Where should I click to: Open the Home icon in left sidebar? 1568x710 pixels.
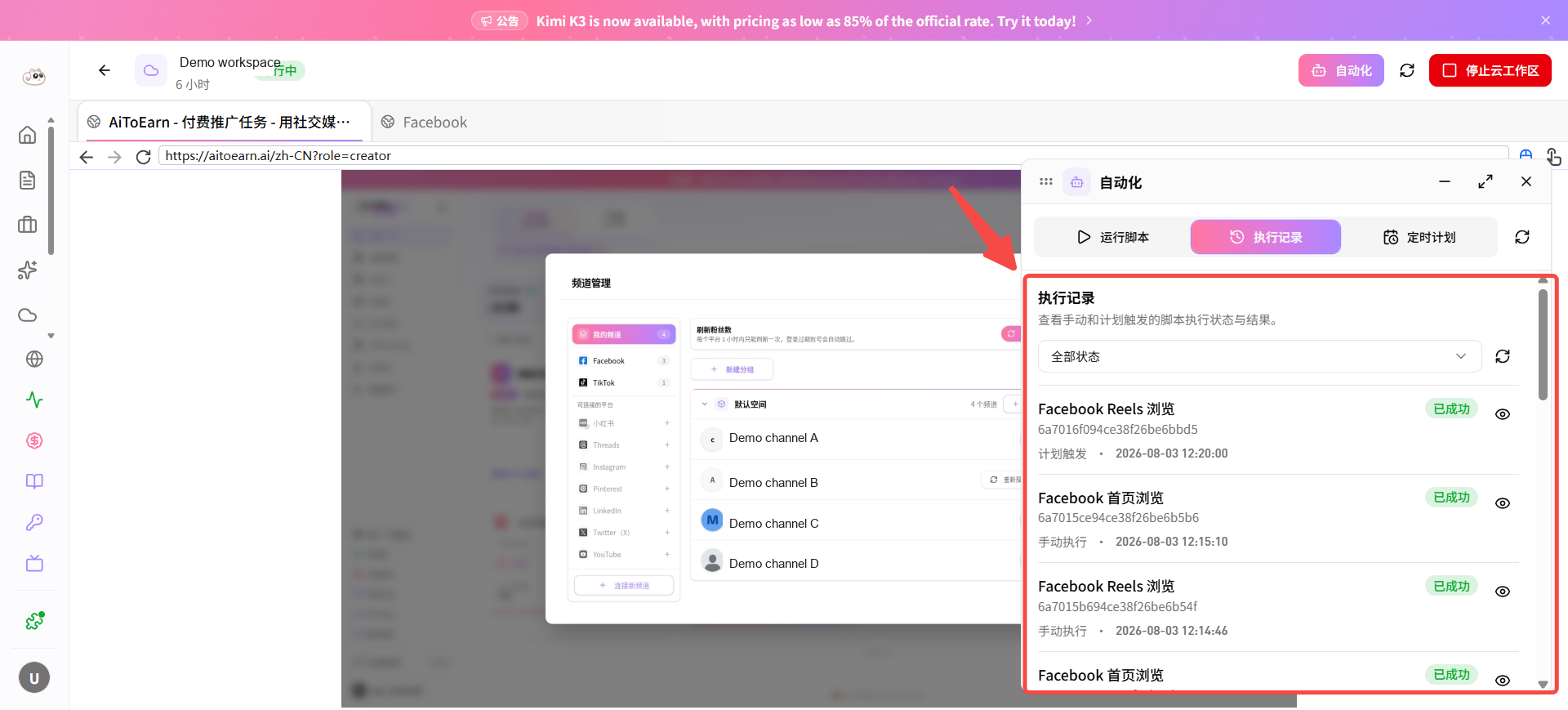coord(28,135)
